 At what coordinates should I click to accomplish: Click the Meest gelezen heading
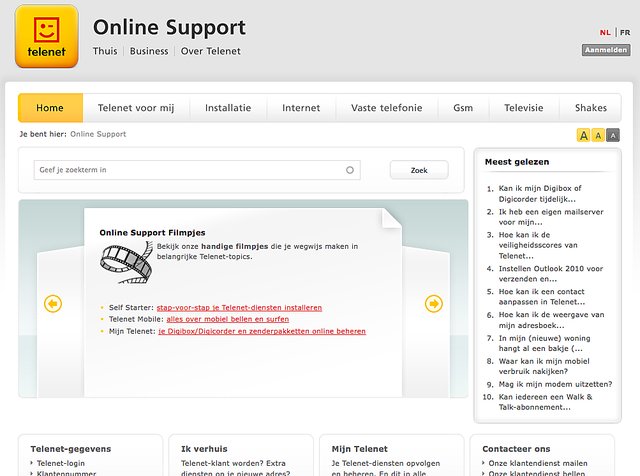(517, 162)
